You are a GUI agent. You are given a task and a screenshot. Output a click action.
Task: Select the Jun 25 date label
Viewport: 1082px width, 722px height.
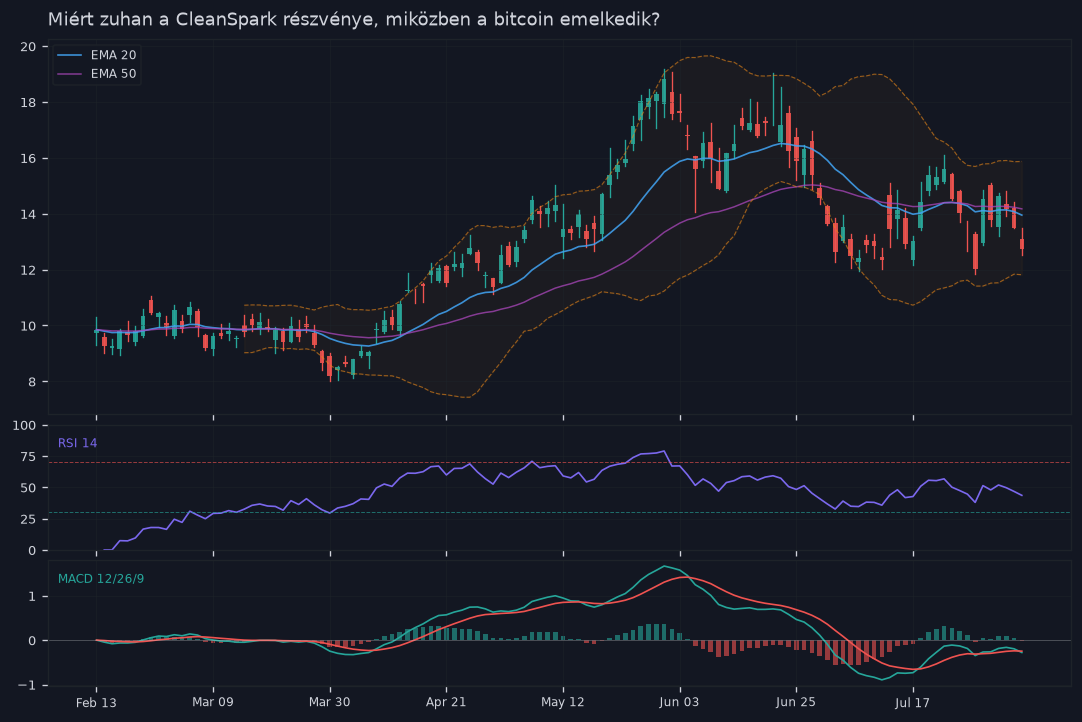(796, 703)
